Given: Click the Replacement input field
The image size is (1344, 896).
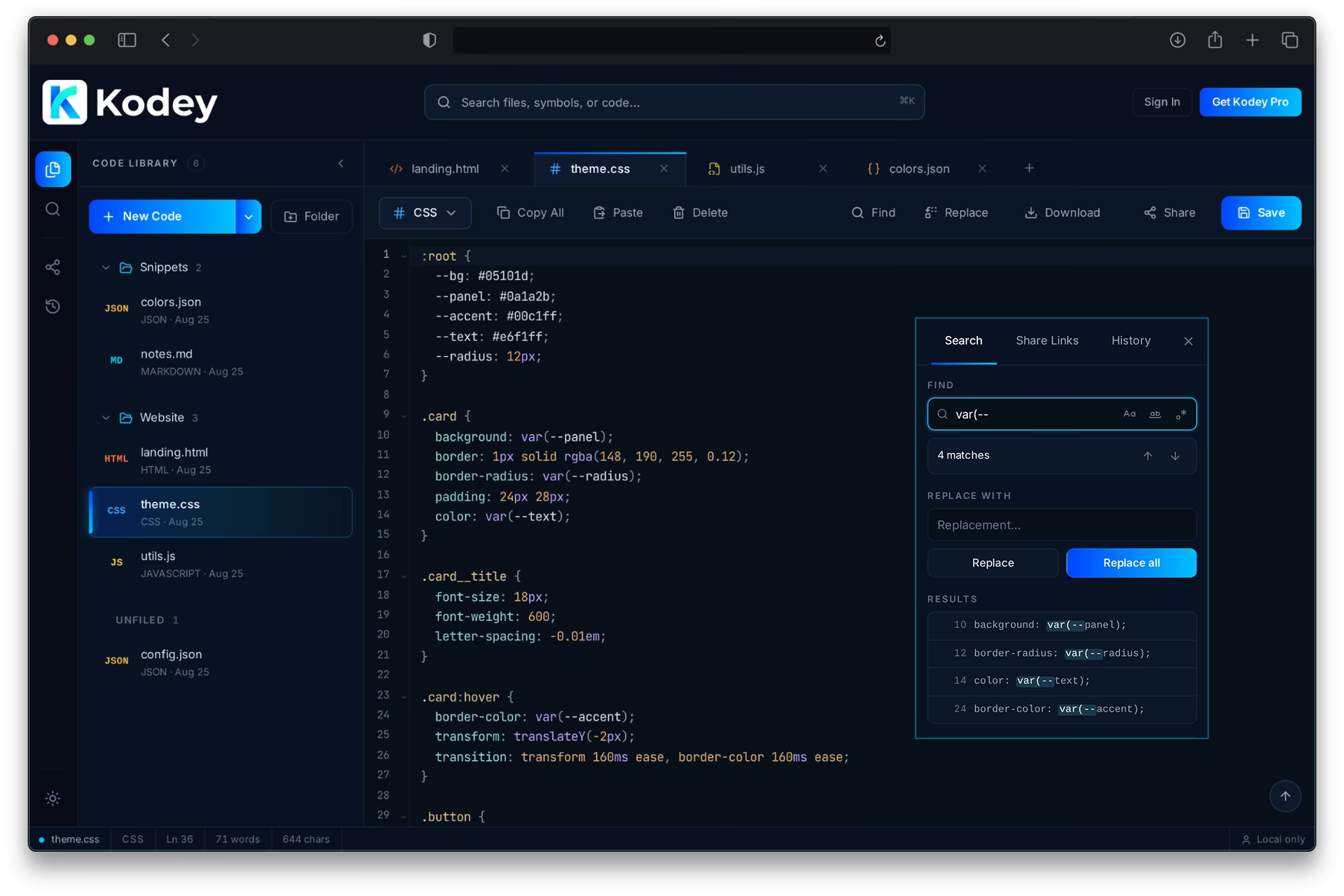Looking at the screenshot, I should [1061, 525].
